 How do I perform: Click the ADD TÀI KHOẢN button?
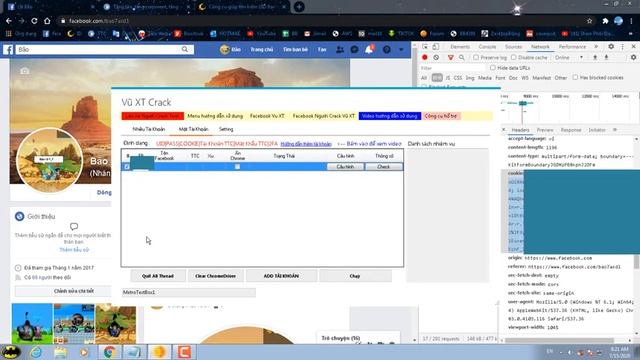(x=281, y=276)
